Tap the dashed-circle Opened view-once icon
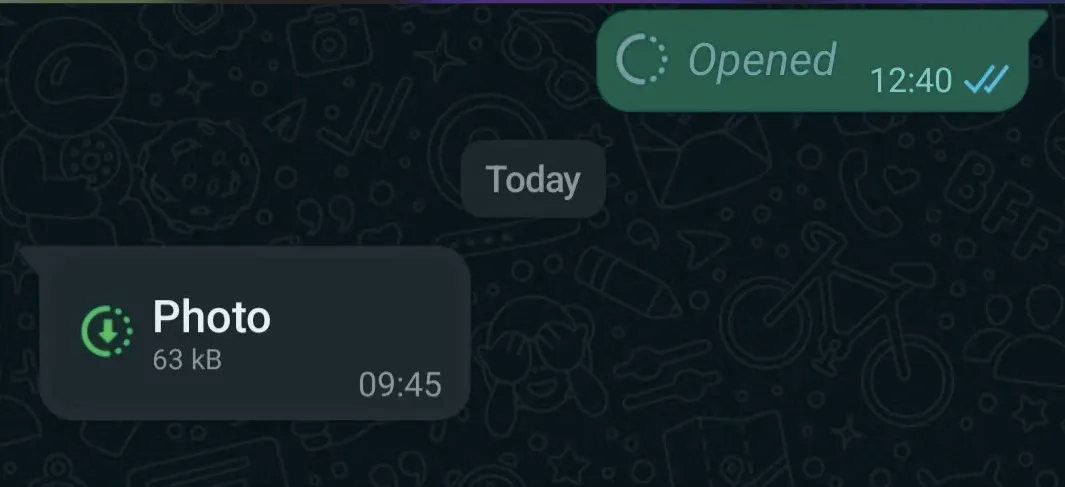1065x487 pixels. click(642, 60)
